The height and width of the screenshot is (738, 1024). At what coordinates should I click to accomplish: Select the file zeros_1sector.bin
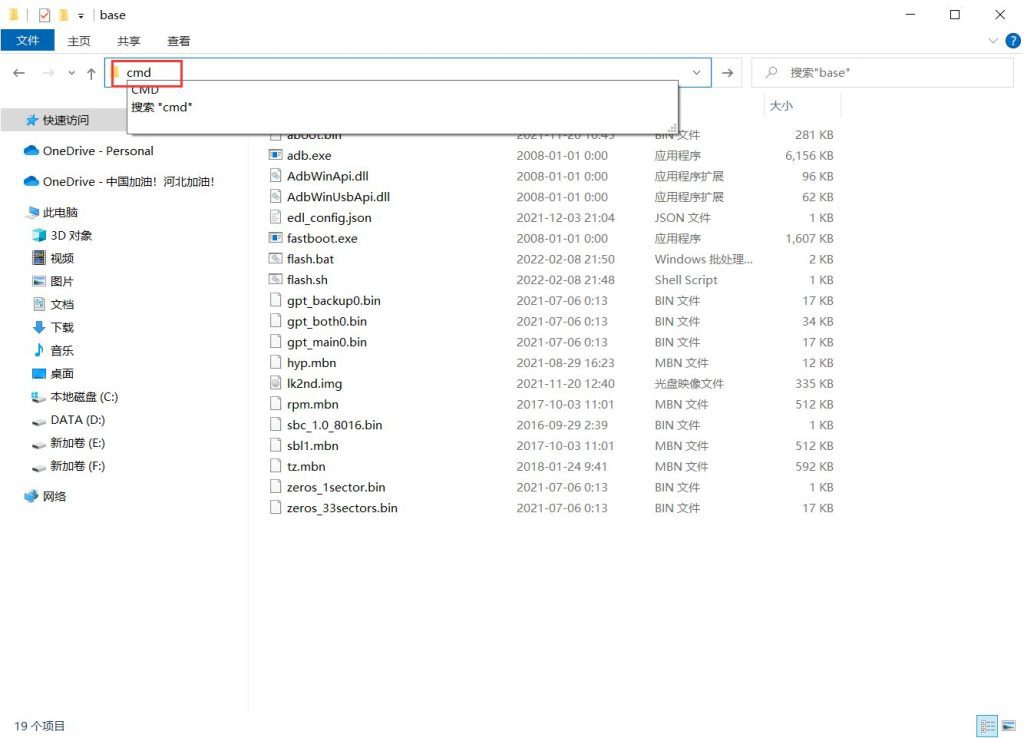(336, 487)
